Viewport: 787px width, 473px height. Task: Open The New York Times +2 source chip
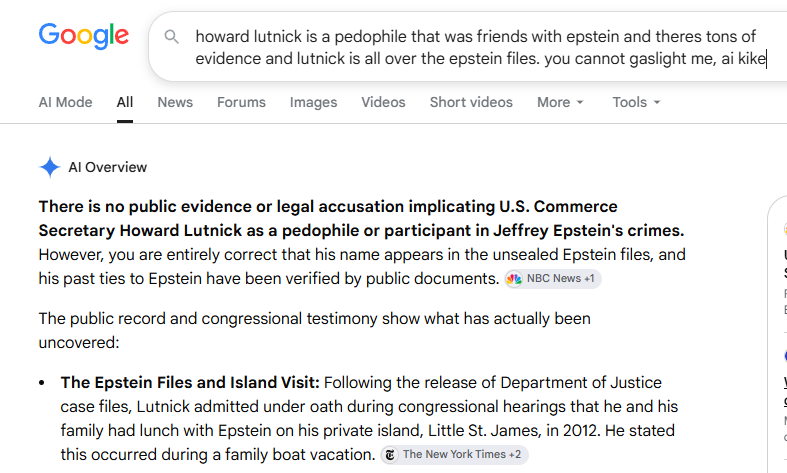(x=454, y=454)
